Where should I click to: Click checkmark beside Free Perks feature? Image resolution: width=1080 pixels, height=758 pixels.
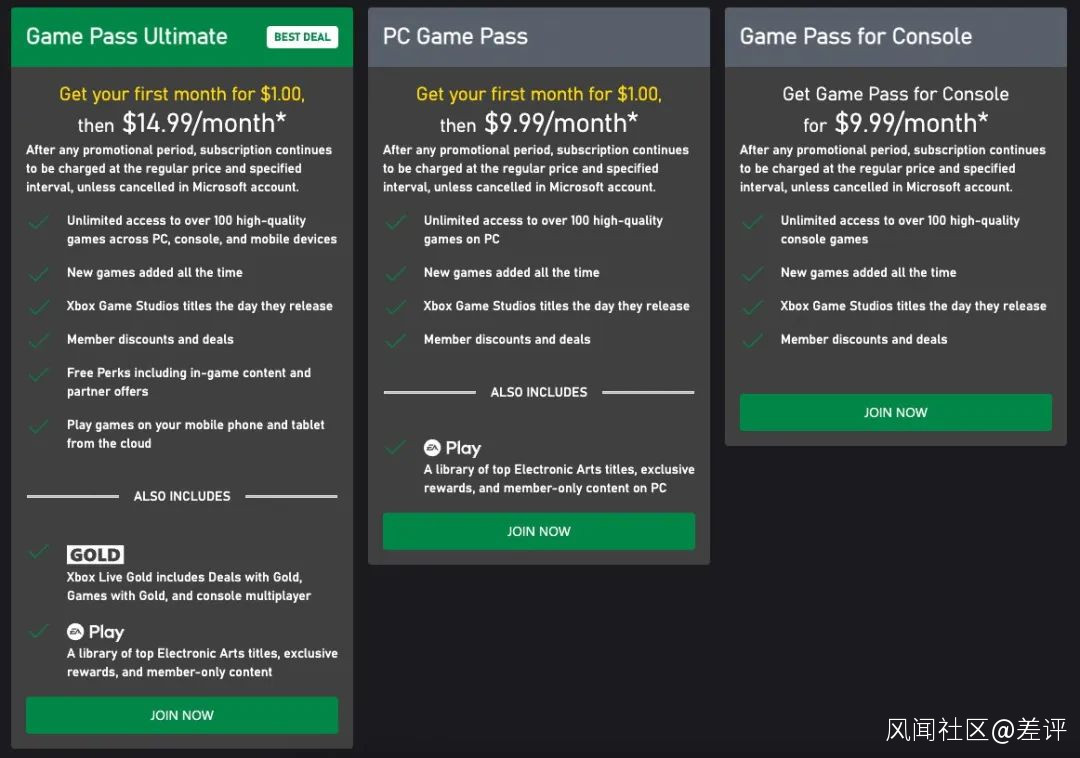click(x=39, y=375)
